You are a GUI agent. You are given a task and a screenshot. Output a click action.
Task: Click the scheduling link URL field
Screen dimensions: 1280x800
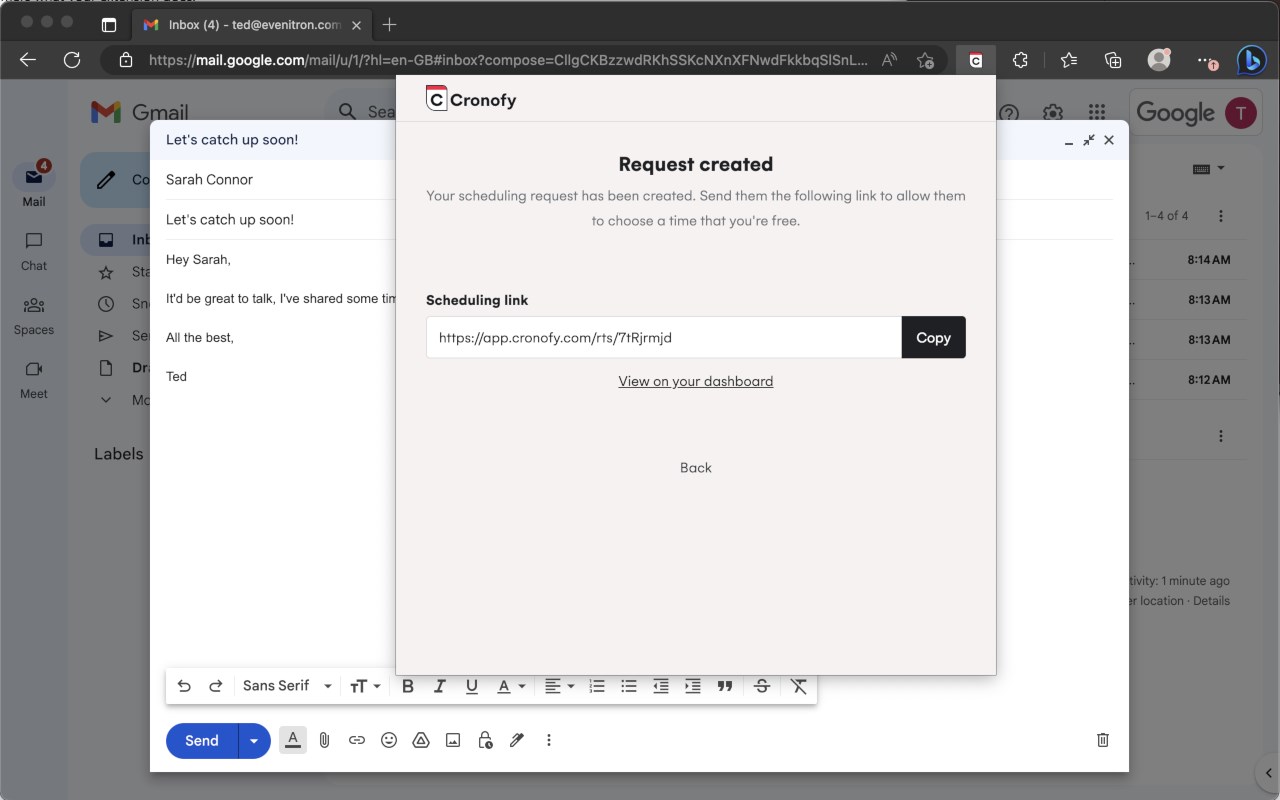pyautogui.click(x=664, y=337)
